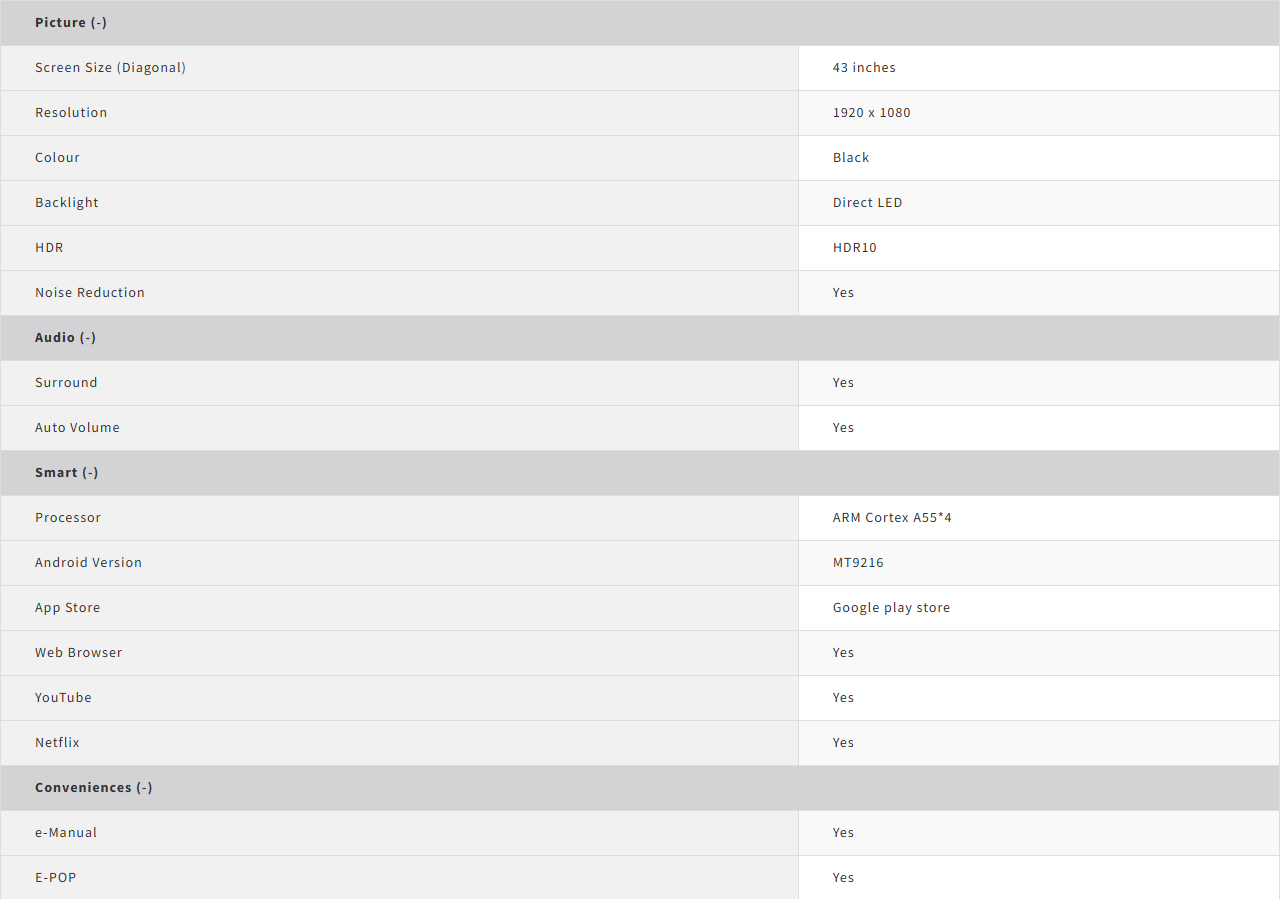The image size is (1280, 899).
Task: Click the Web Browser row label
Action: 78,652
